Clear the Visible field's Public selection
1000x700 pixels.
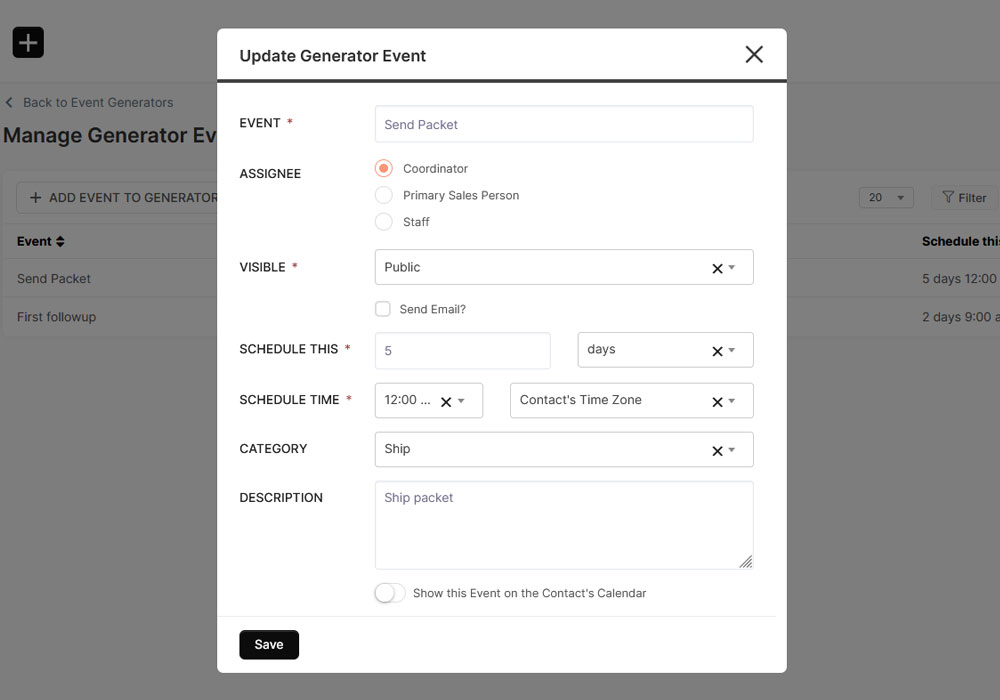717,268
